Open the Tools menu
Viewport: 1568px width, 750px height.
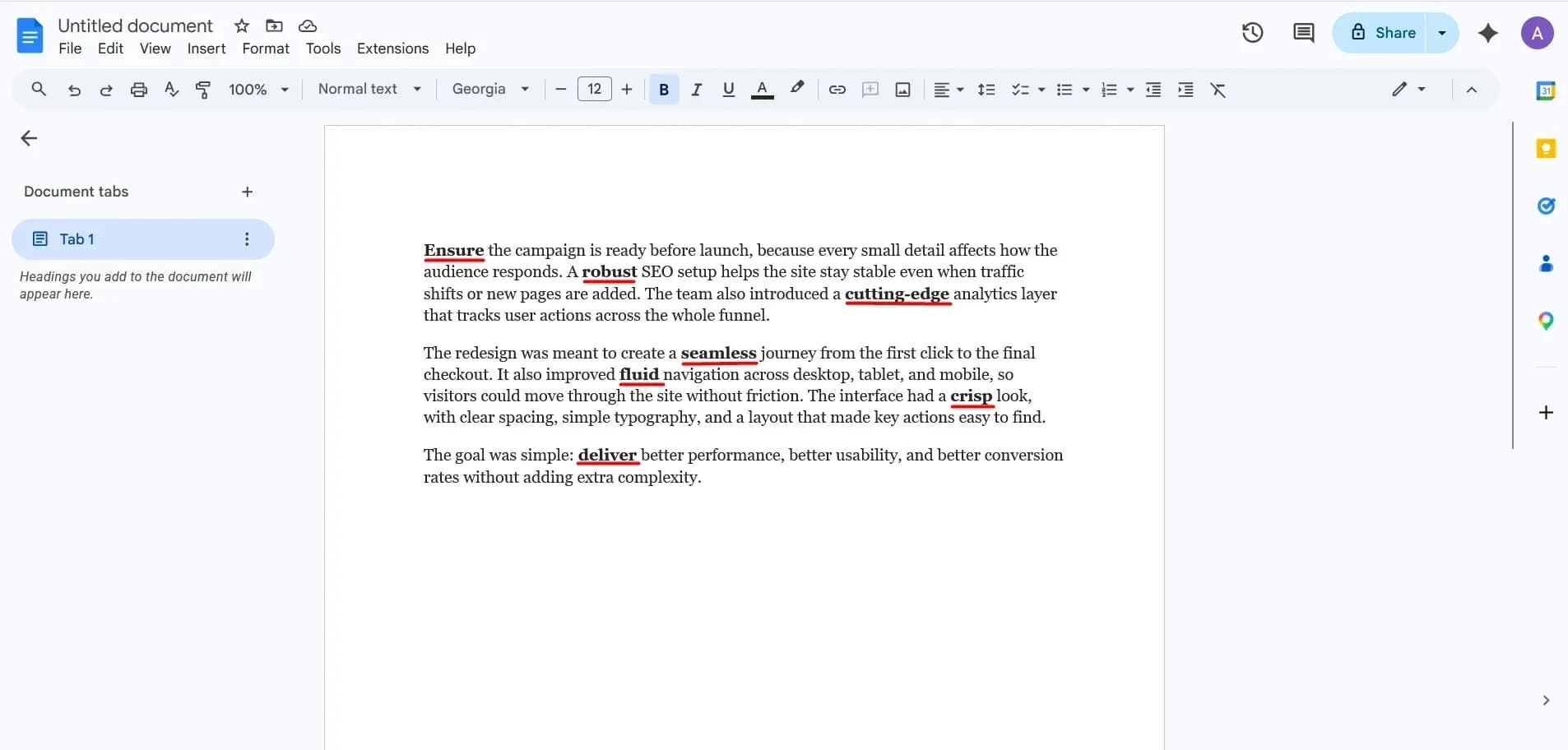323,49
